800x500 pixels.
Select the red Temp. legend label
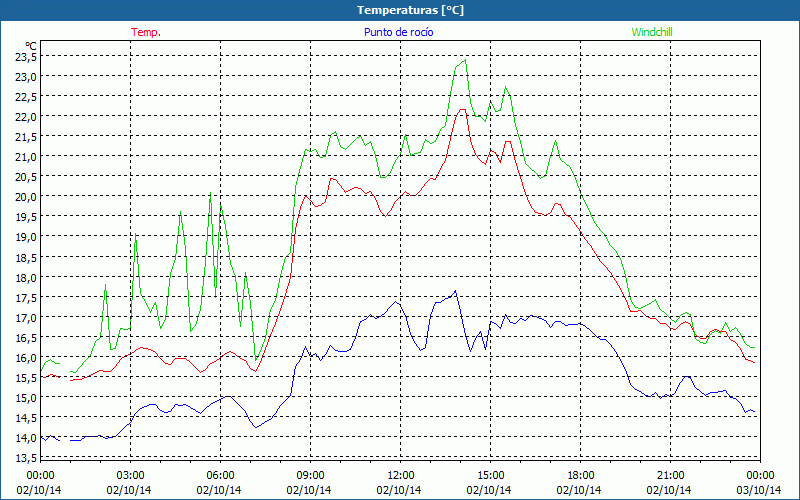(x=146, y=32)
